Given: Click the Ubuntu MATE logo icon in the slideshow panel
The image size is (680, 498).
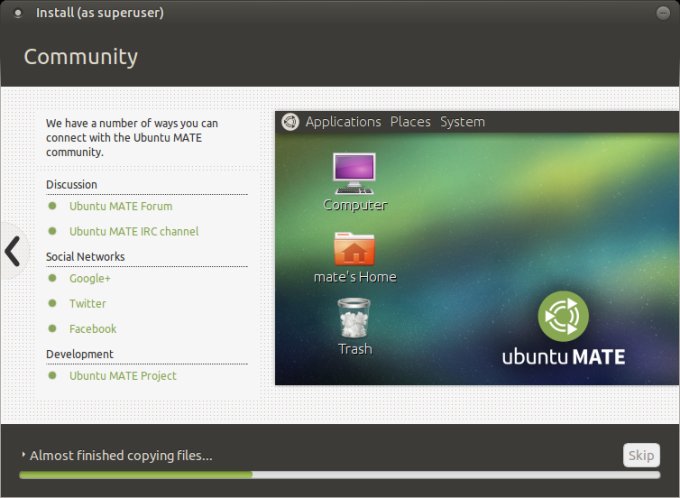Looking at the screenshot, I should tap(290, 122).
